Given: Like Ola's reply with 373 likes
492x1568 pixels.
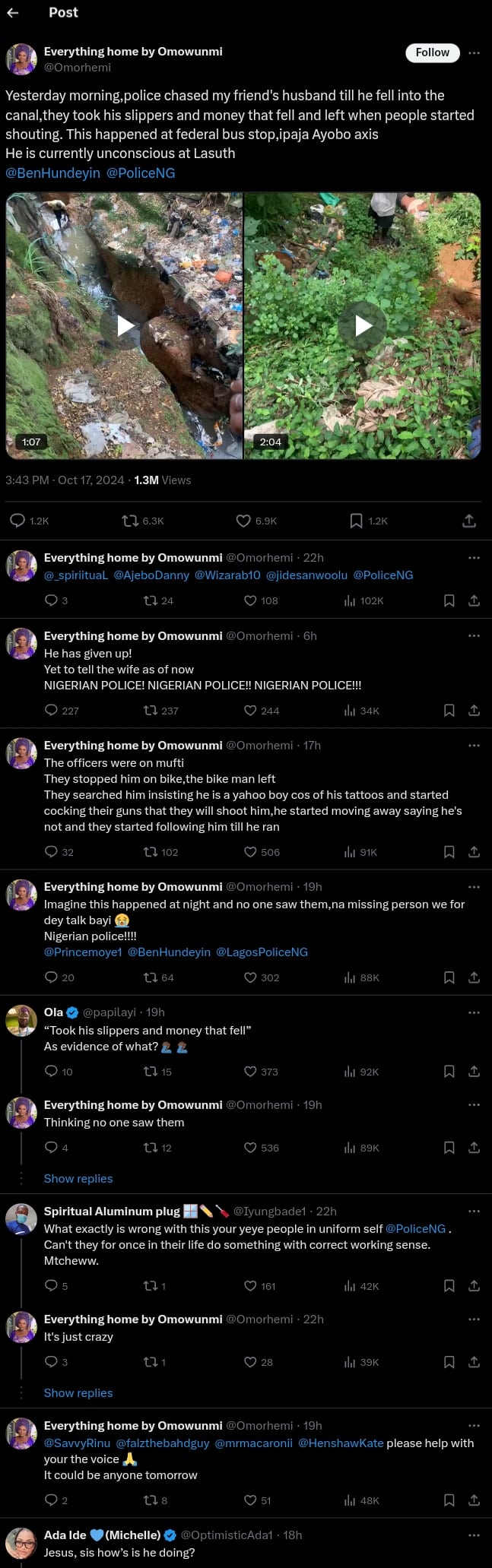Looking at the screenshot, I should pyautogui.click(x=250, y=1072).
